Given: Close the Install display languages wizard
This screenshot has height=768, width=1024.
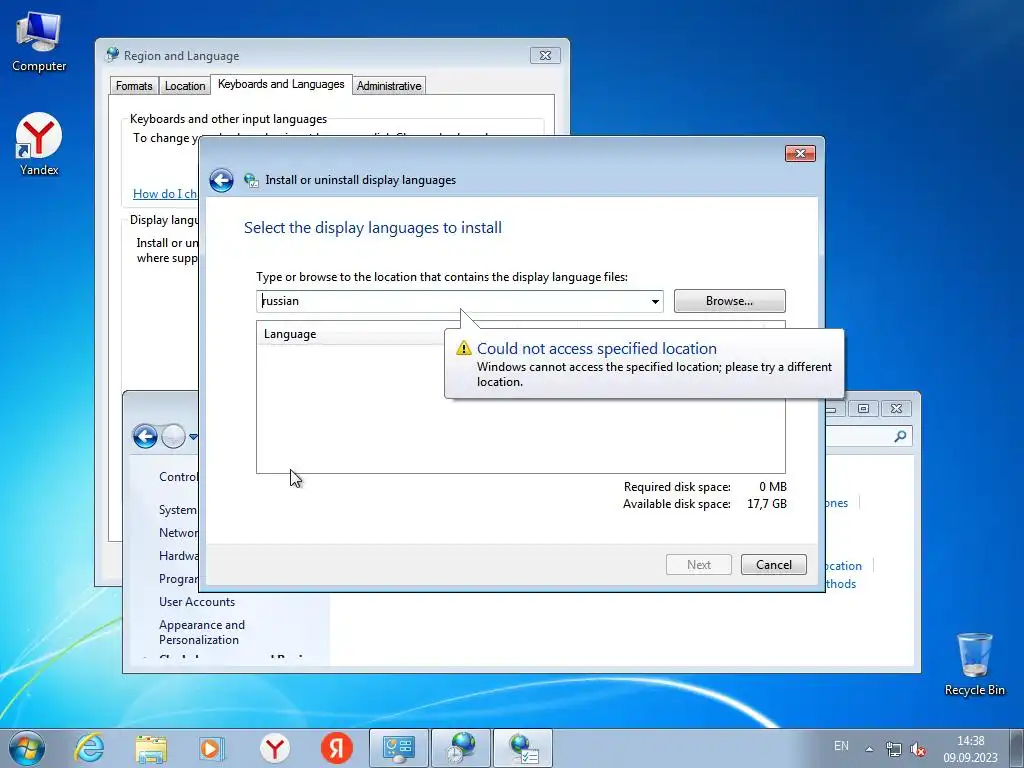Looking at the screenshot, I should pyautogui.click(x=800, y=153).
